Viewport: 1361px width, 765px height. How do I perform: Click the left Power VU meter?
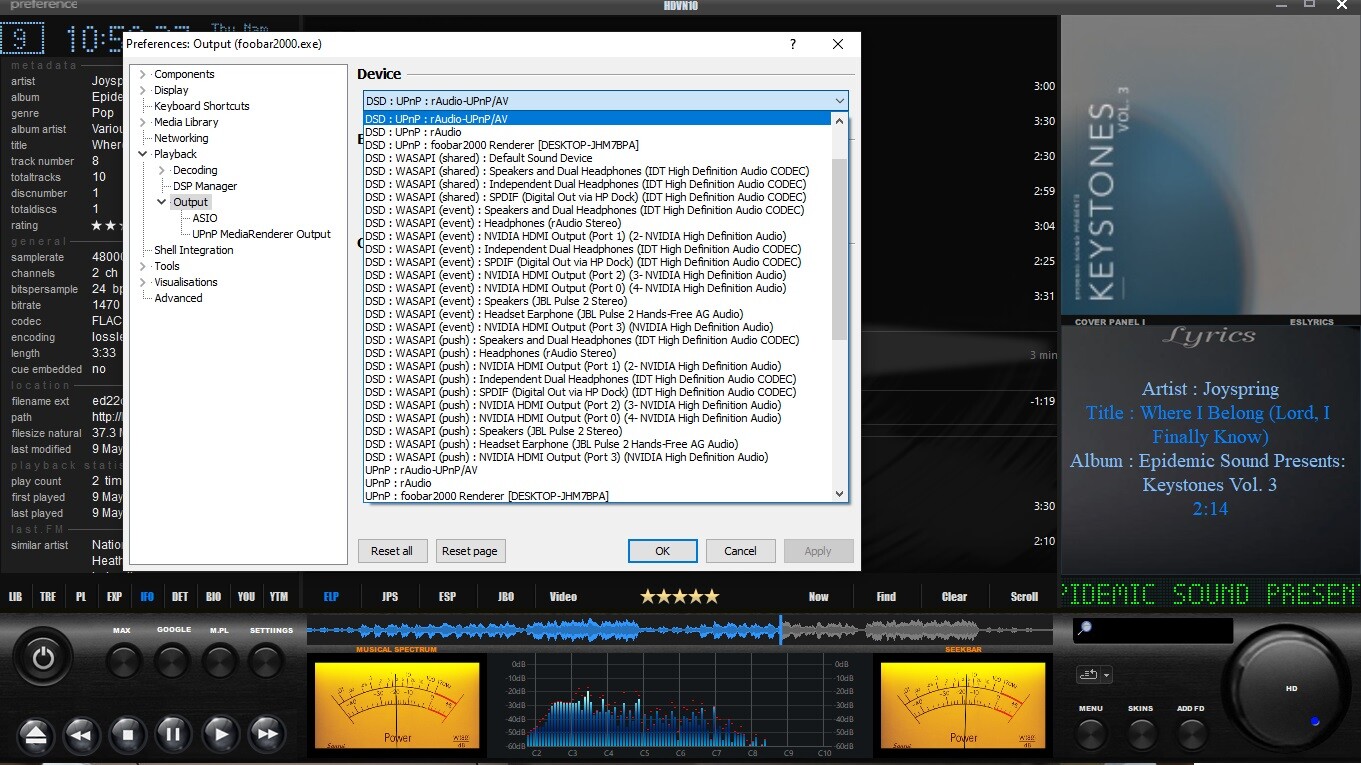tap(398, 707)
